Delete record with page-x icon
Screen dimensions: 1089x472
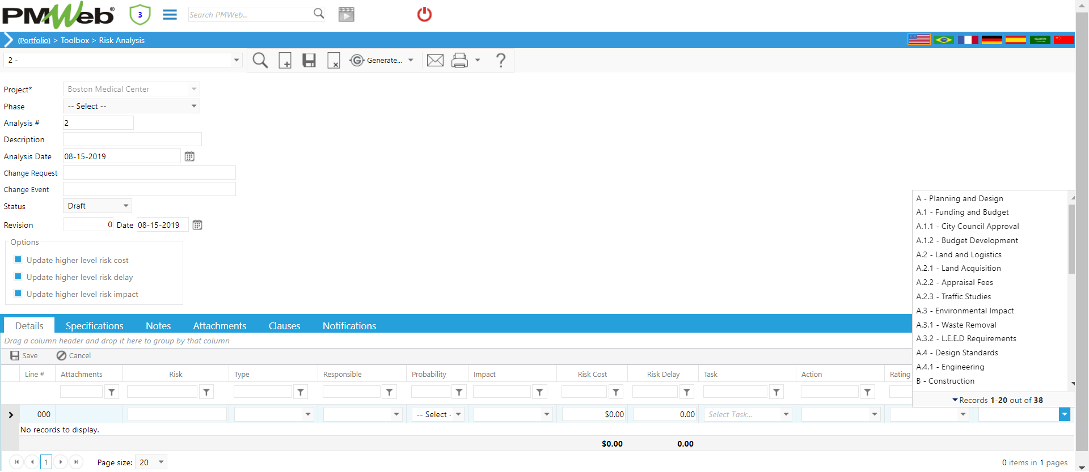(333, 60)
